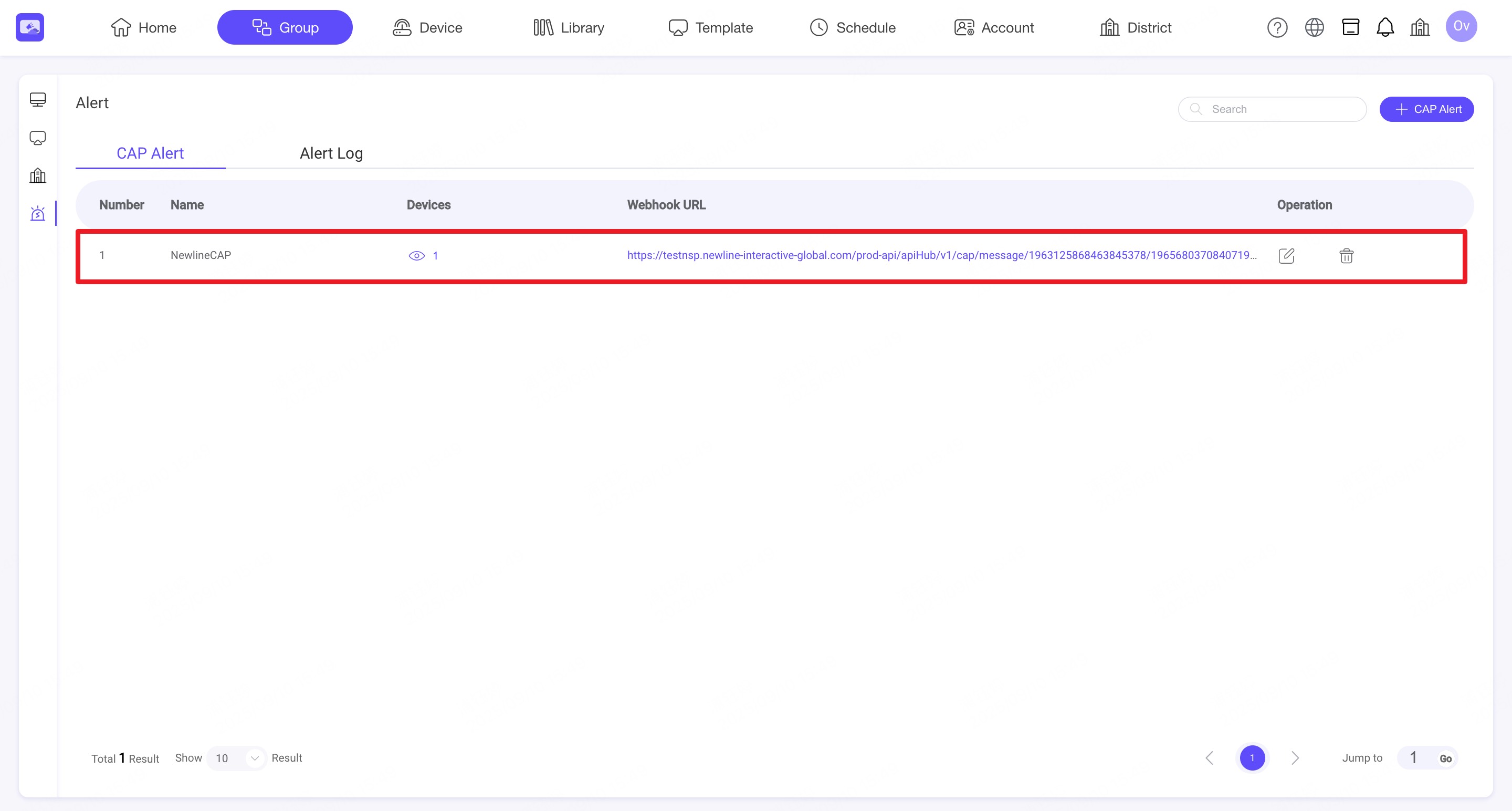Open the NewlineCAP webhook URL link
The width and height of the screenshot is (1512, 811).
pos(941,255)
